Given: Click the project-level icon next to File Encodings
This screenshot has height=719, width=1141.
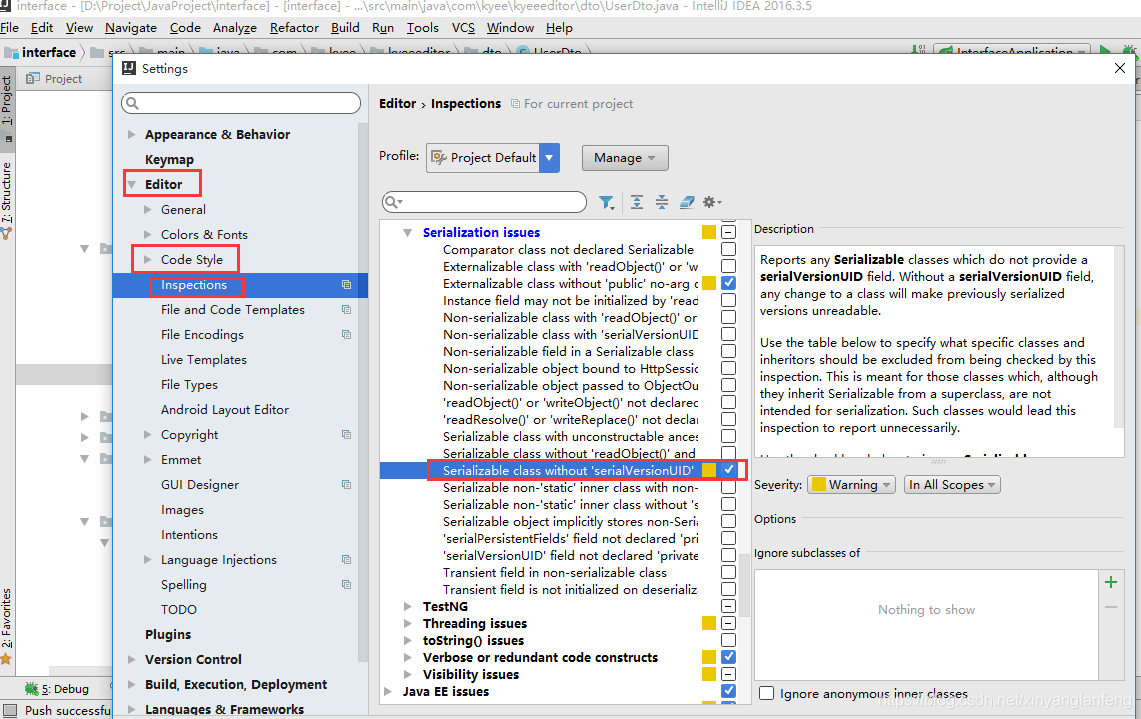Looking at the screenshot, I should [x=346, y=335].
